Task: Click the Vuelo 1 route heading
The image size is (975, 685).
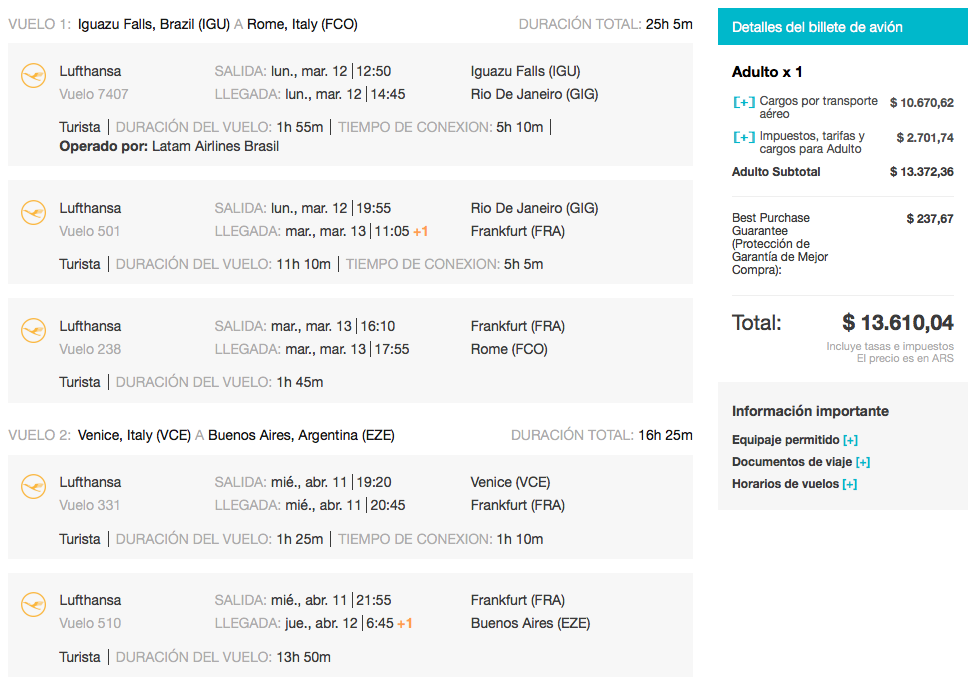Action: click(183, 24)
